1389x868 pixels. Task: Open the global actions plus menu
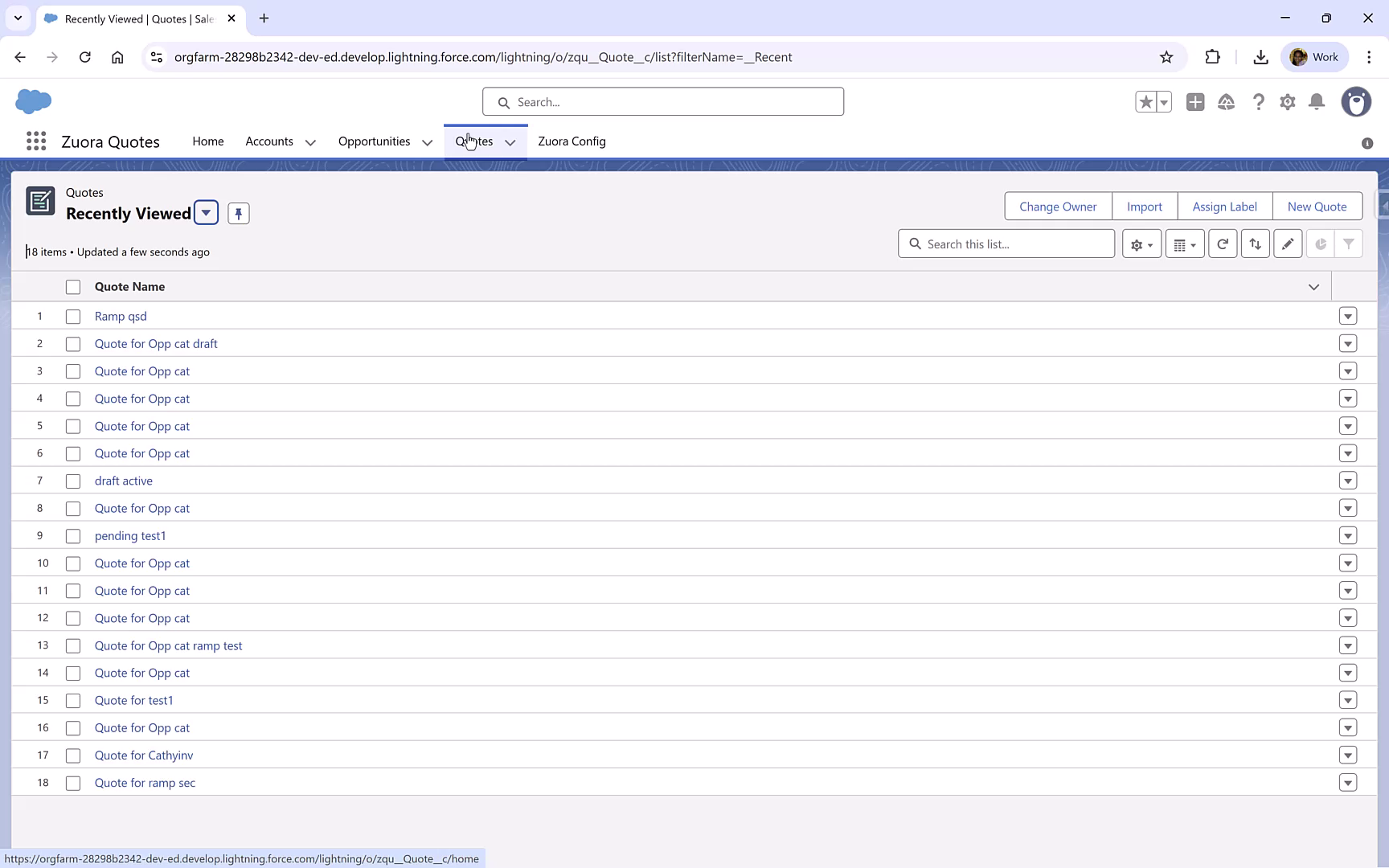[1194, 102]
